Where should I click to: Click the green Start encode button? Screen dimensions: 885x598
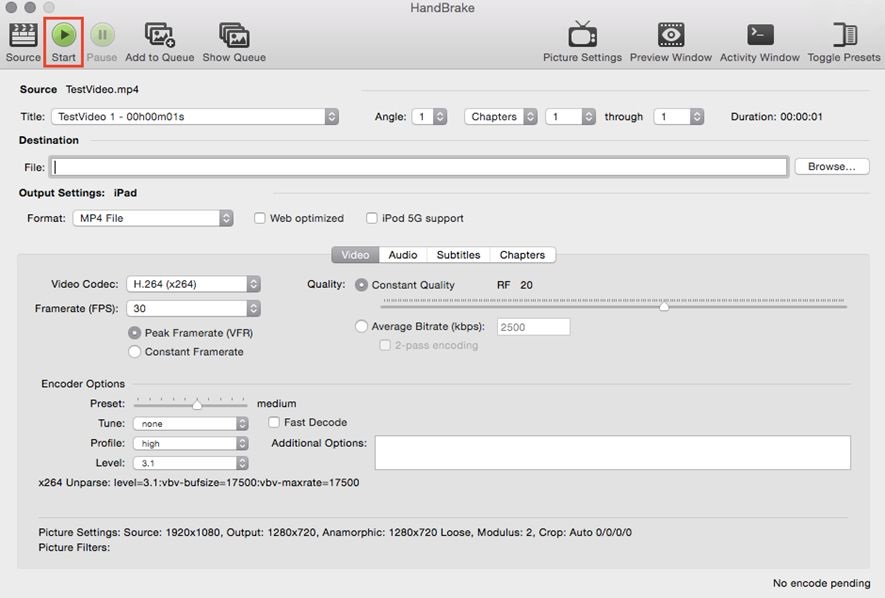point(64,35)
